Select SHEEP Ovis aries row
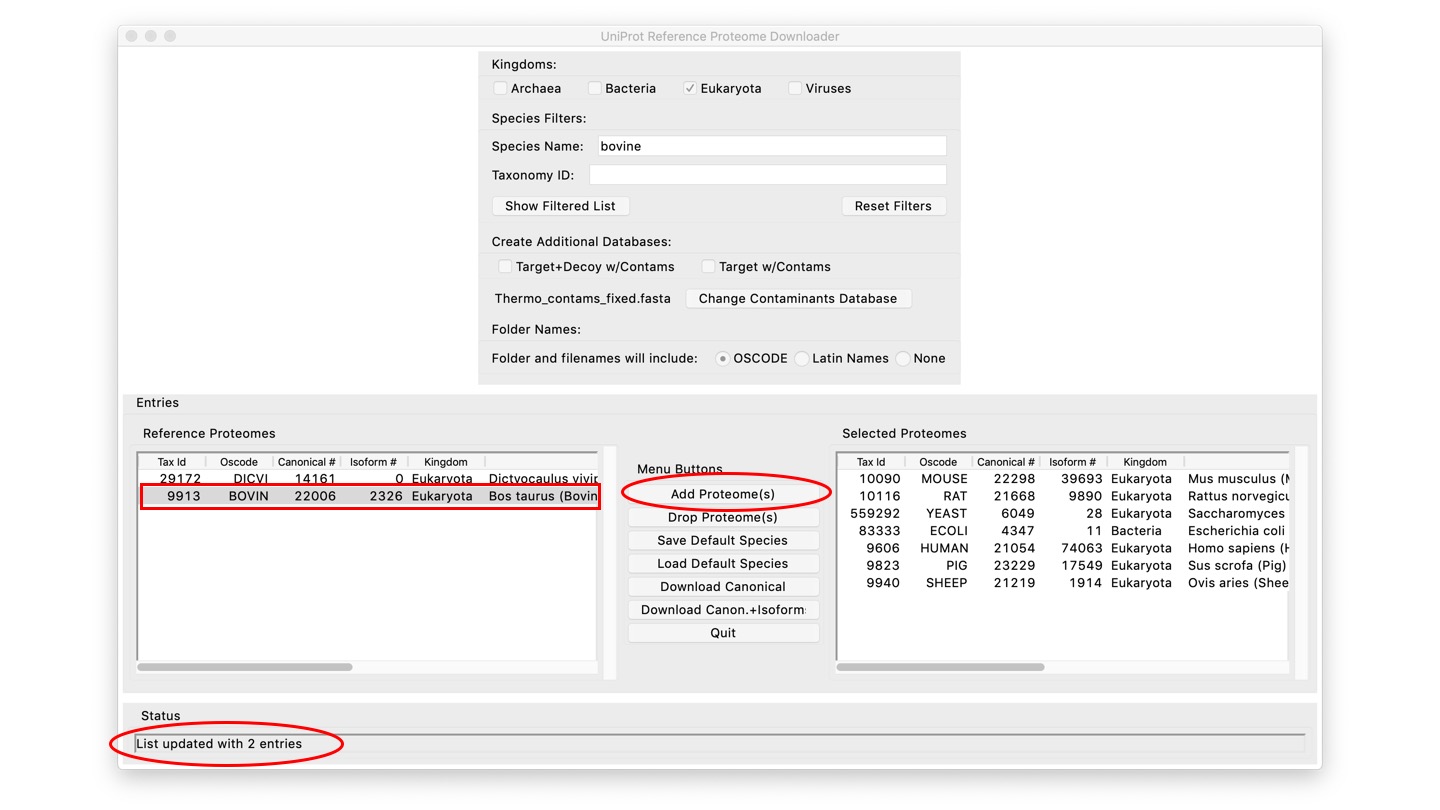Screen dimensions: 1440x810 [1063, 583]
